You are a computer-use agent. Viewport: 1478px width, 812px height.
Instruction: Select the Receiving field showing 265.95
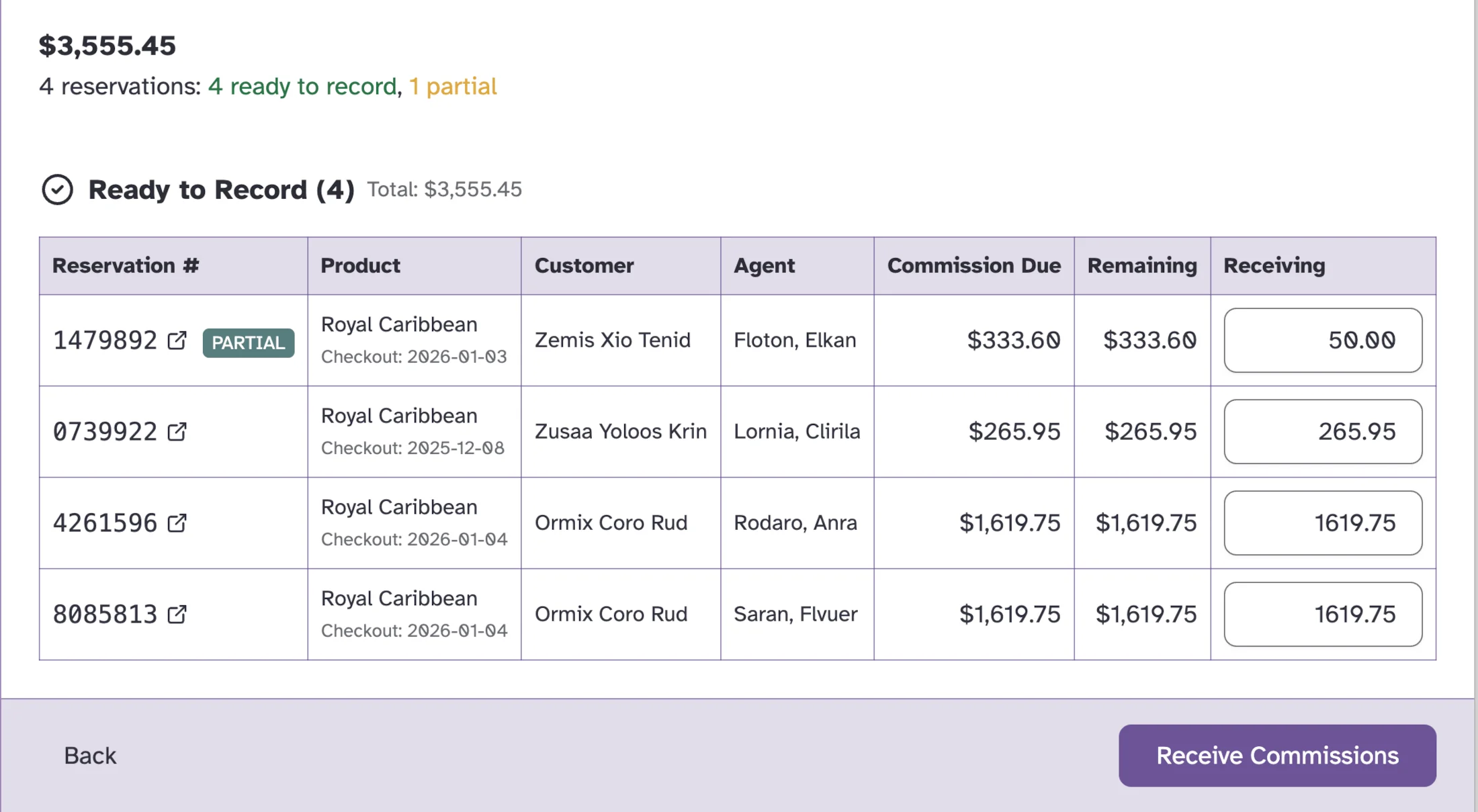[x=1322, y=432]
